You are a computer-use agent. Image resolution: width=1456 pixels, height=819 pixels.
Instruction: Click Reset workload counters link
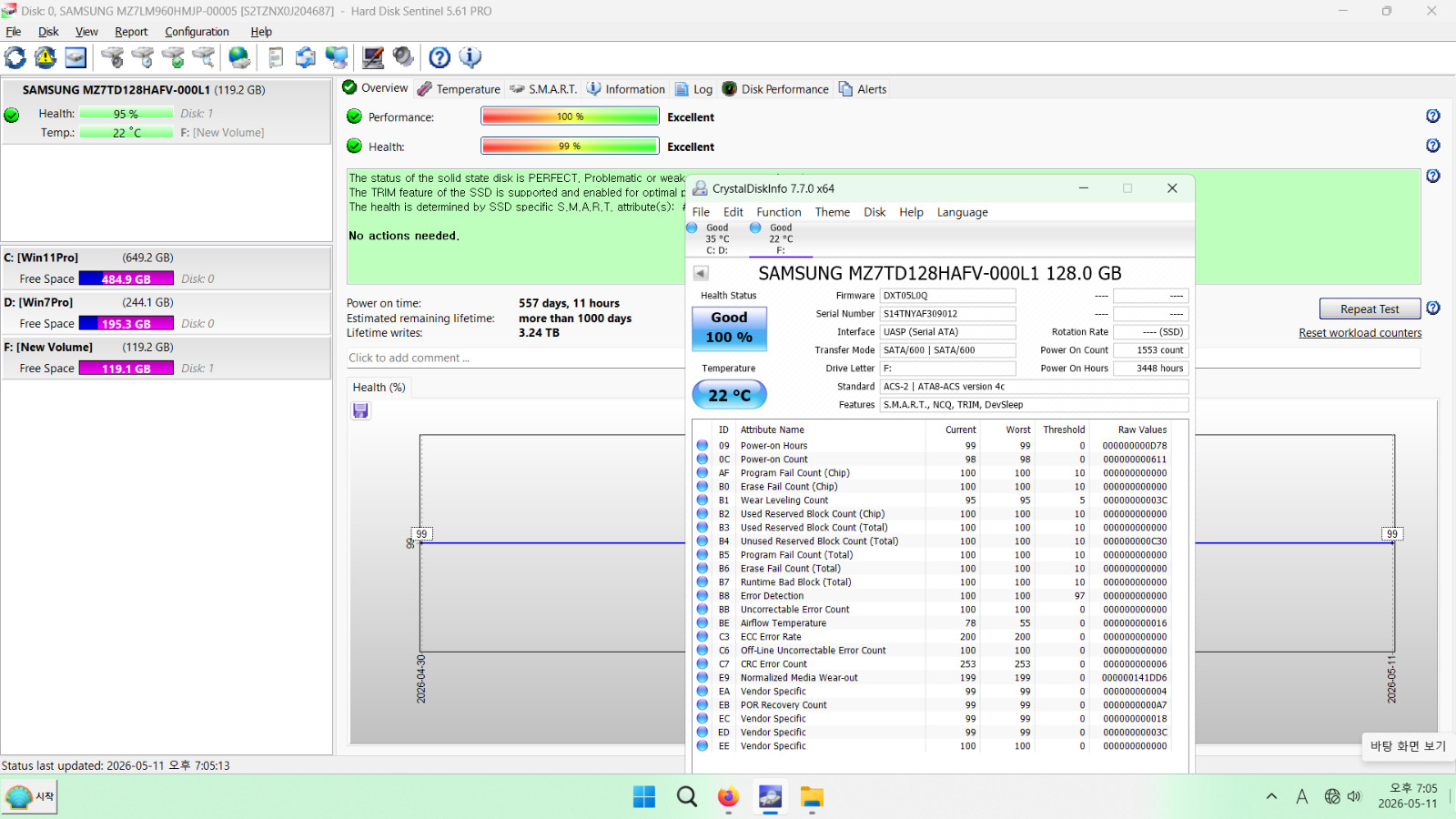(1360, 333)
